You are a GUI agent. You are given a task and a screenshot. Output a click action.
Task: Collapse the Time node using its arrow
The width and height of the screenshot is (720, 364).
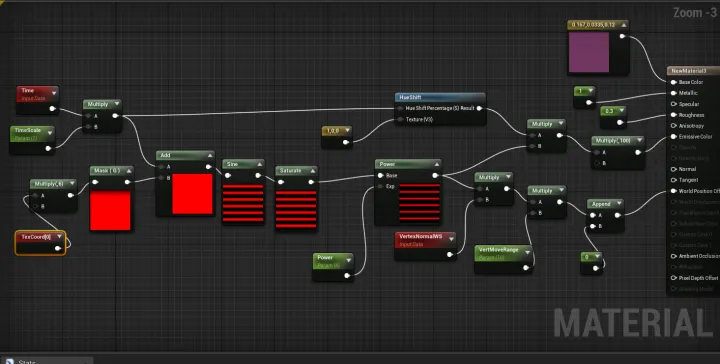(54, 93)
